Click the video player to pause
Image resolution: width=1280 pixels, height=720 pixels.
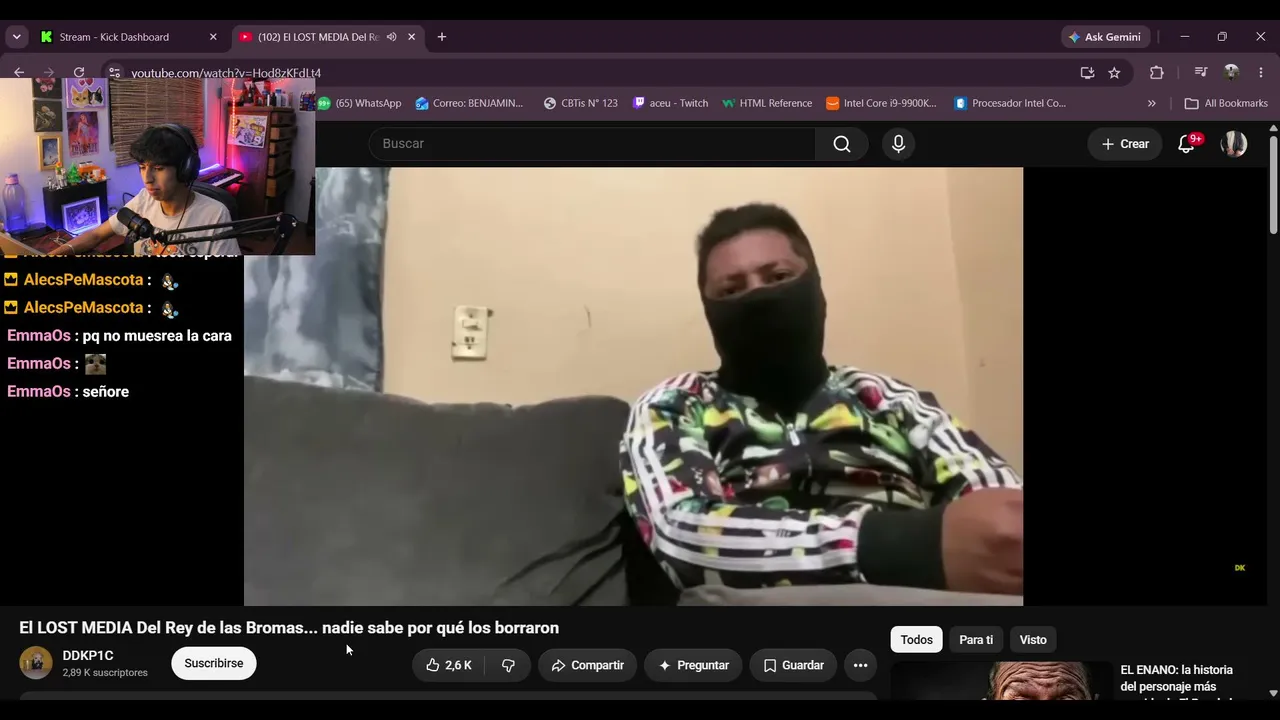coord(633,386)
